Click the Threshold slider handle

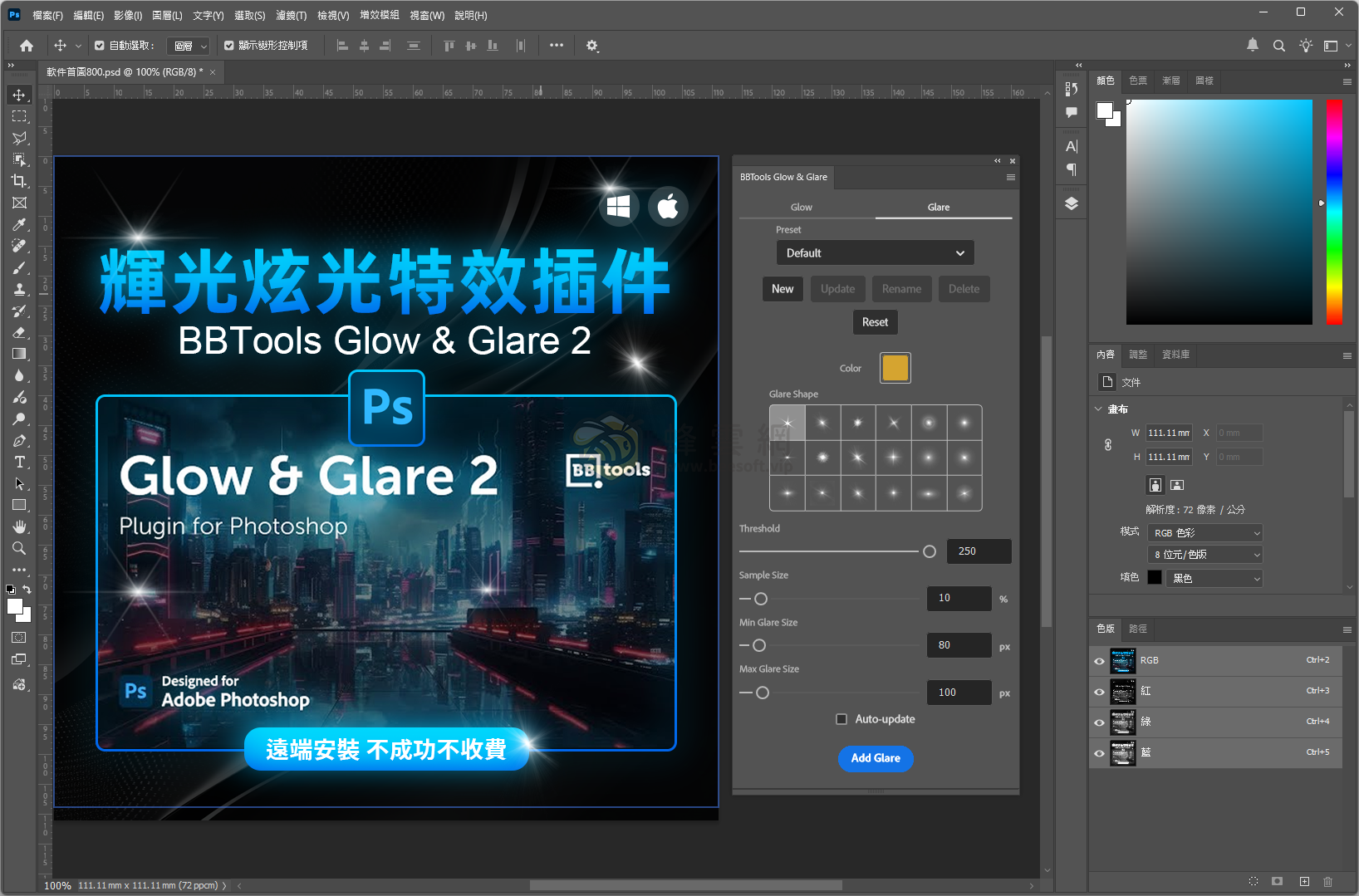930,551
